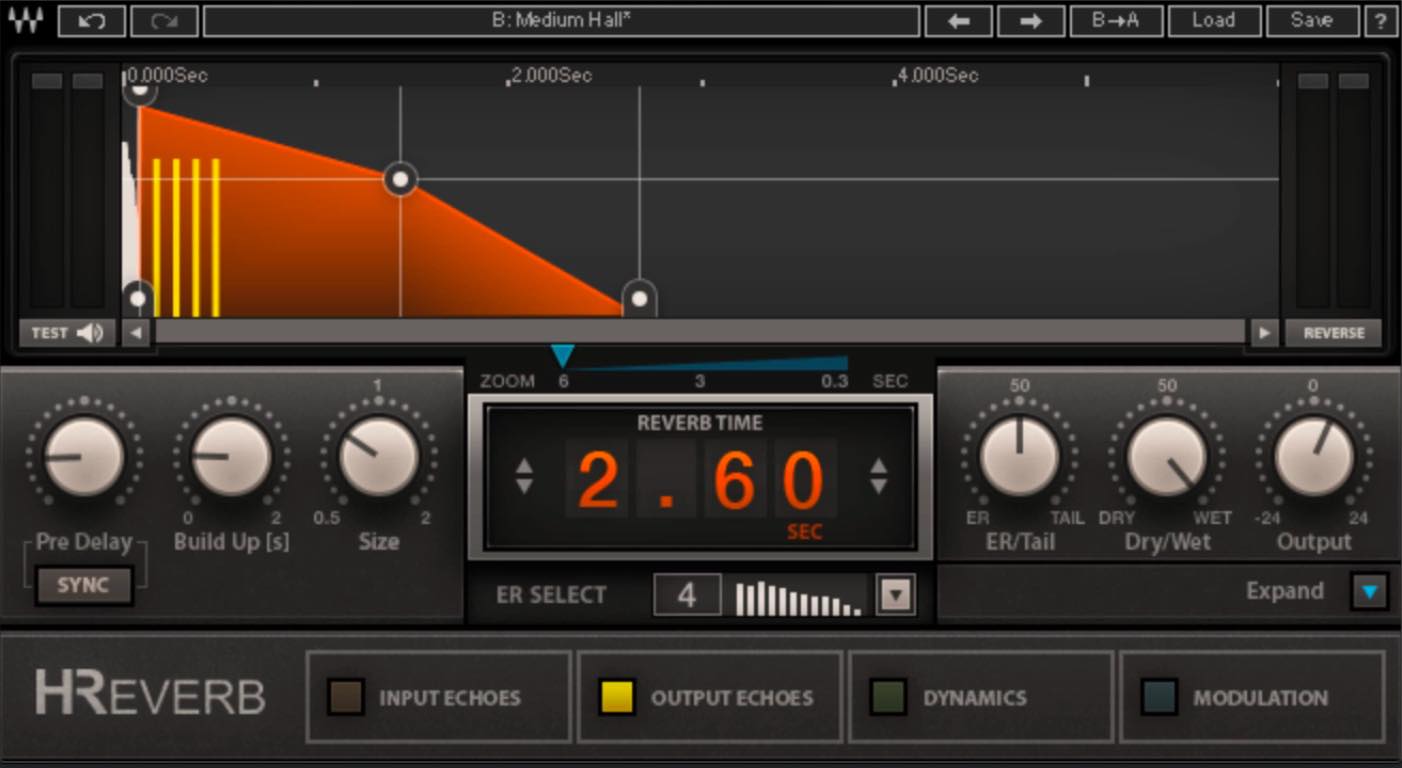Click the Pre Delay knob
Viewport: 1402px width, 768px height.
[x=84, y=456]
